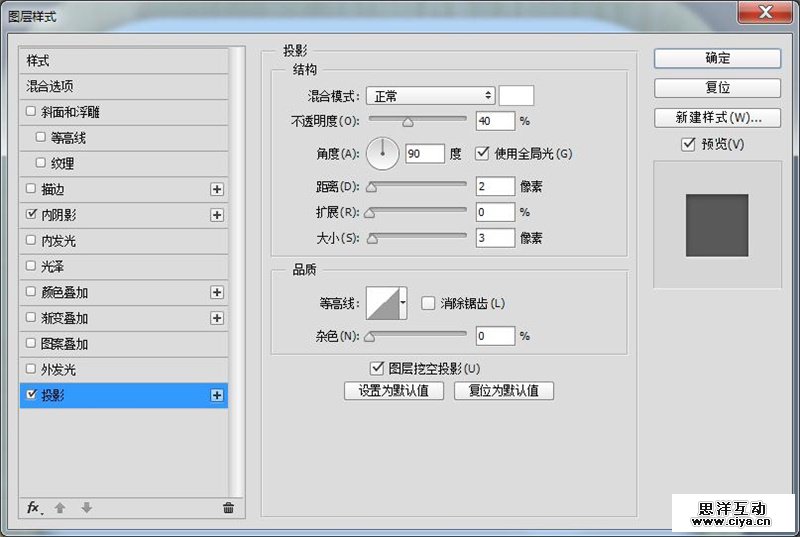This screenshot has width=800, height=537.
Task: Click the 新建样式(W)... button
Action: [x=717, y=118]
